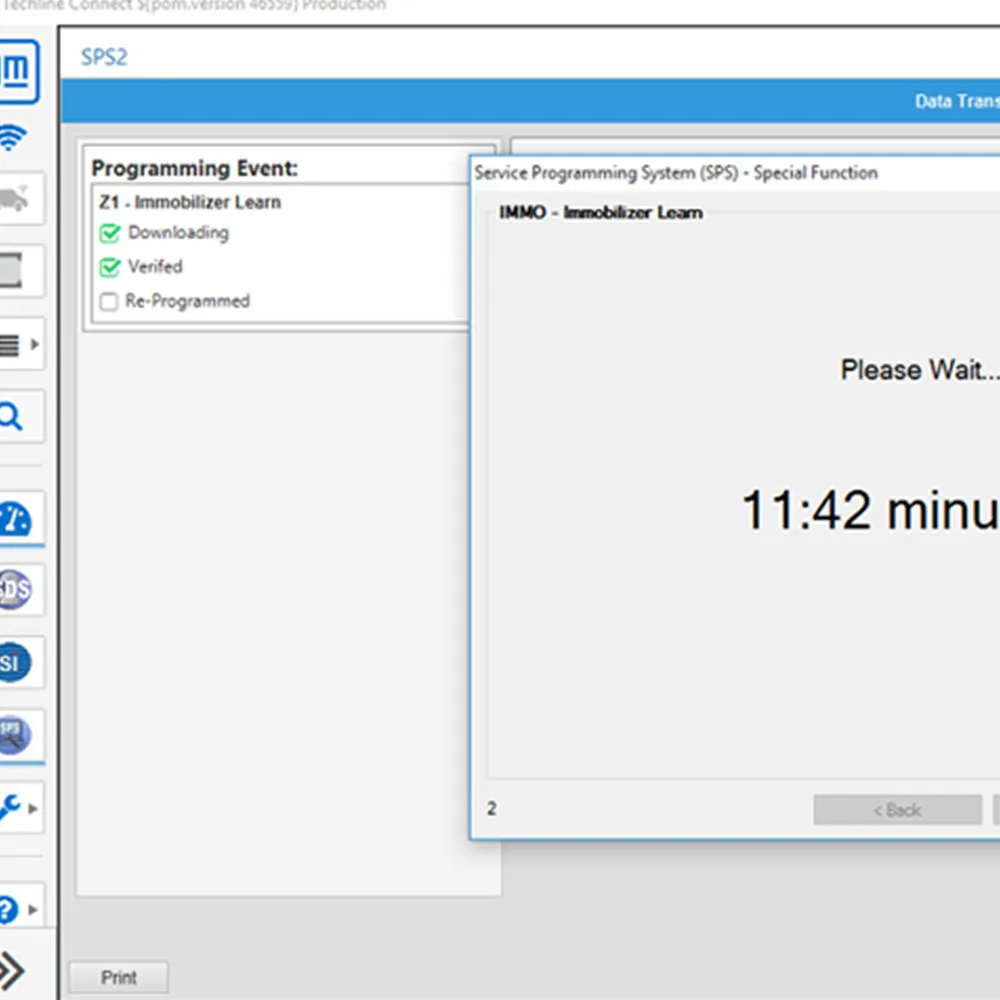1000x1000 pixels.
Task: Expand the list menu arrow
Action: tap(34, 344)
